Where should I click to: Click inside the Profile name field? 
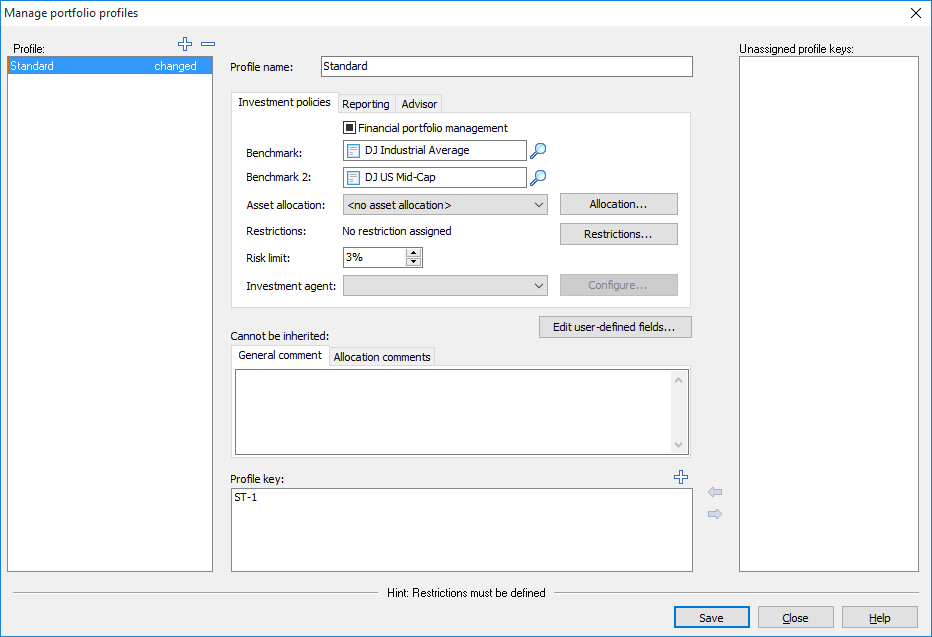(x=506, y=67)
